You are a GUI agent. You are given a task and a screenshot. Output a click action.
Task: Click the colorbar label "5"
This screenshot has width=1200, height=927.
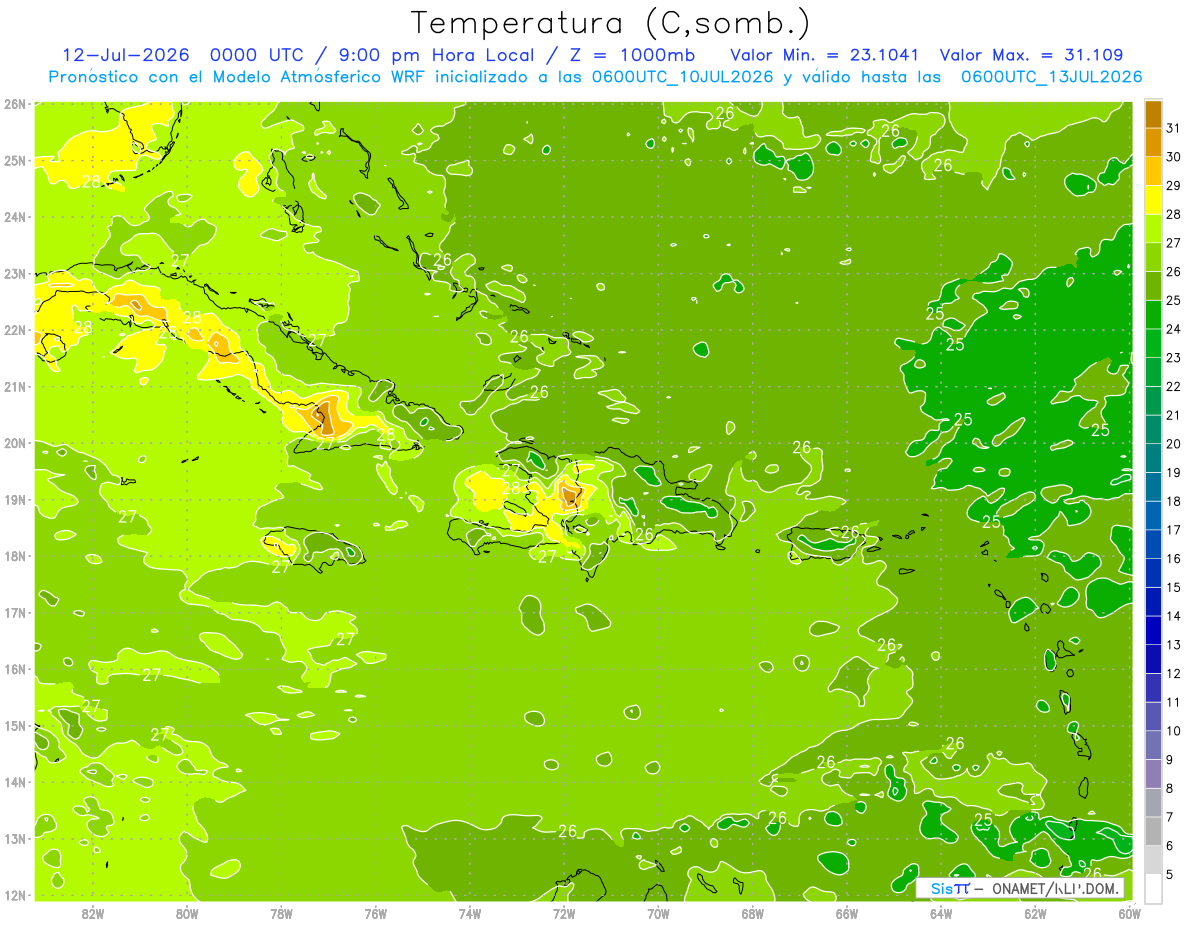[1170, 875]
